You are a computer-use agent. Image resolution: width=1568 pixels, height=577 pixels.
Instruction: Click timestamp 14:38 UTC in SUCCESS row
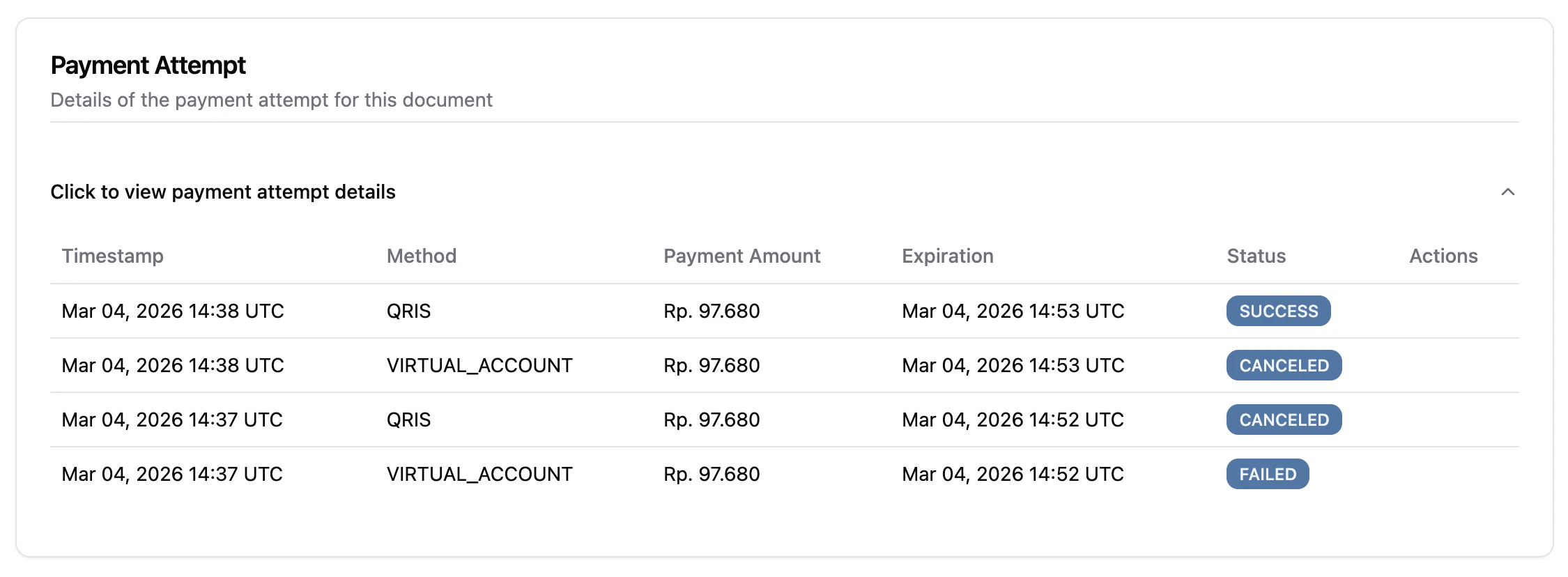pyautogui.click(x=173, y=311)
